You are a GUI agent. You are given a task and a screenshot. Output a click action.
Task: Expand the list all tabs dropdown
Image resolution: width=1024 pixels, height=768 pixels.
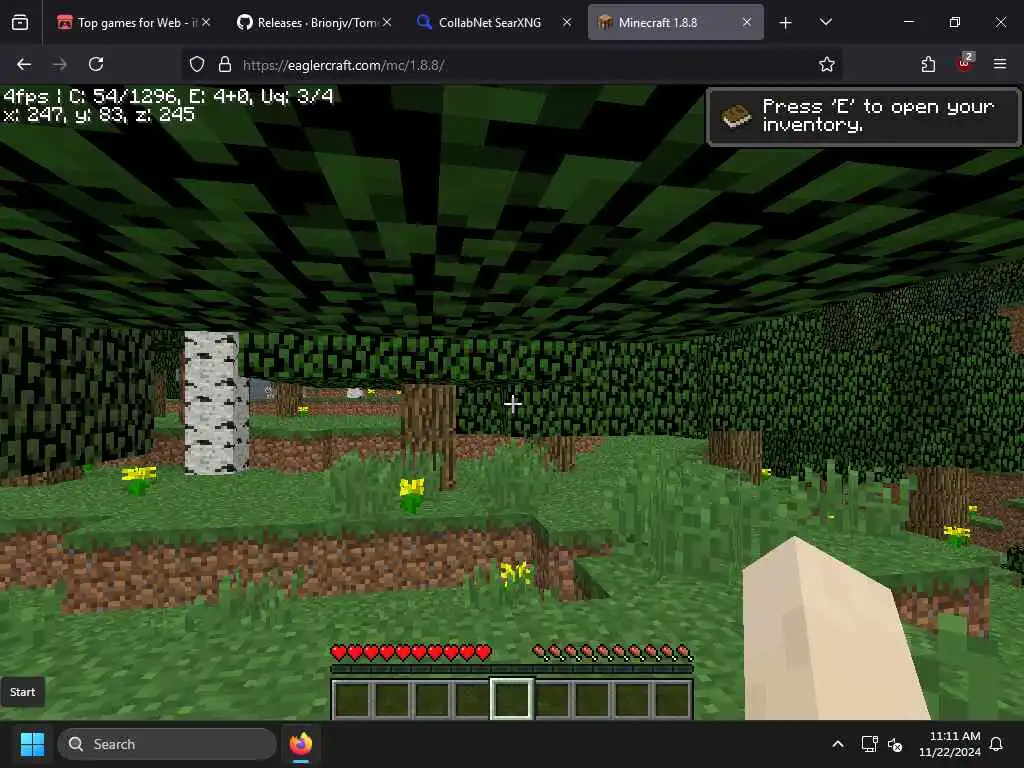825,22
